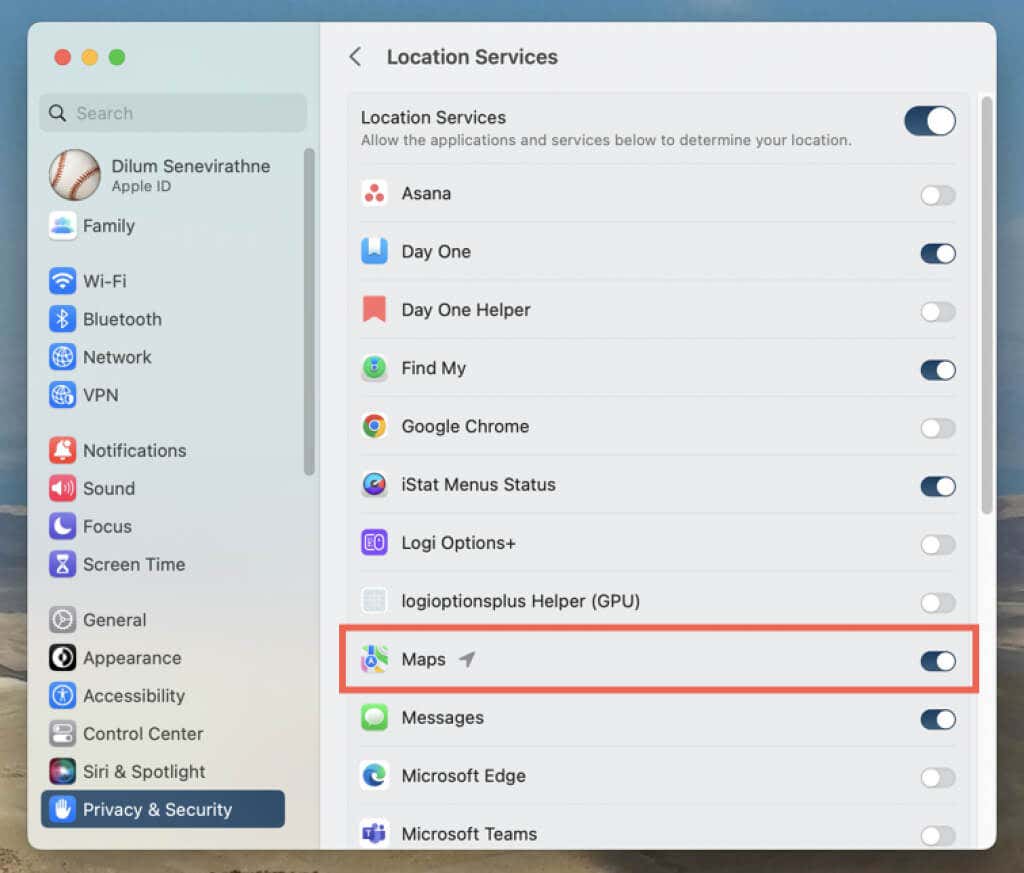This screenshot has height=873, width=1024.
Task: Click the Google Chrome icon
Action: (x=374, y=426)
